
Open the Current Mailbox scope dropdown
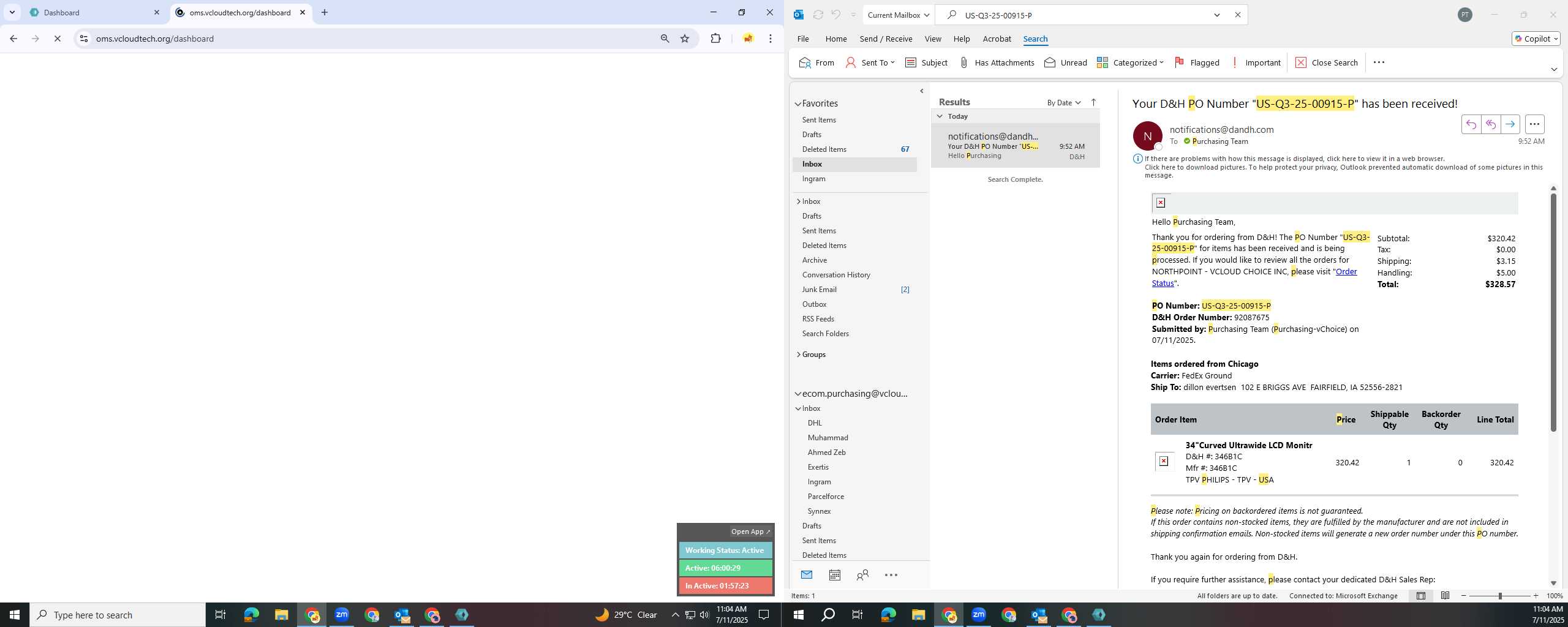tap(898, 15)
